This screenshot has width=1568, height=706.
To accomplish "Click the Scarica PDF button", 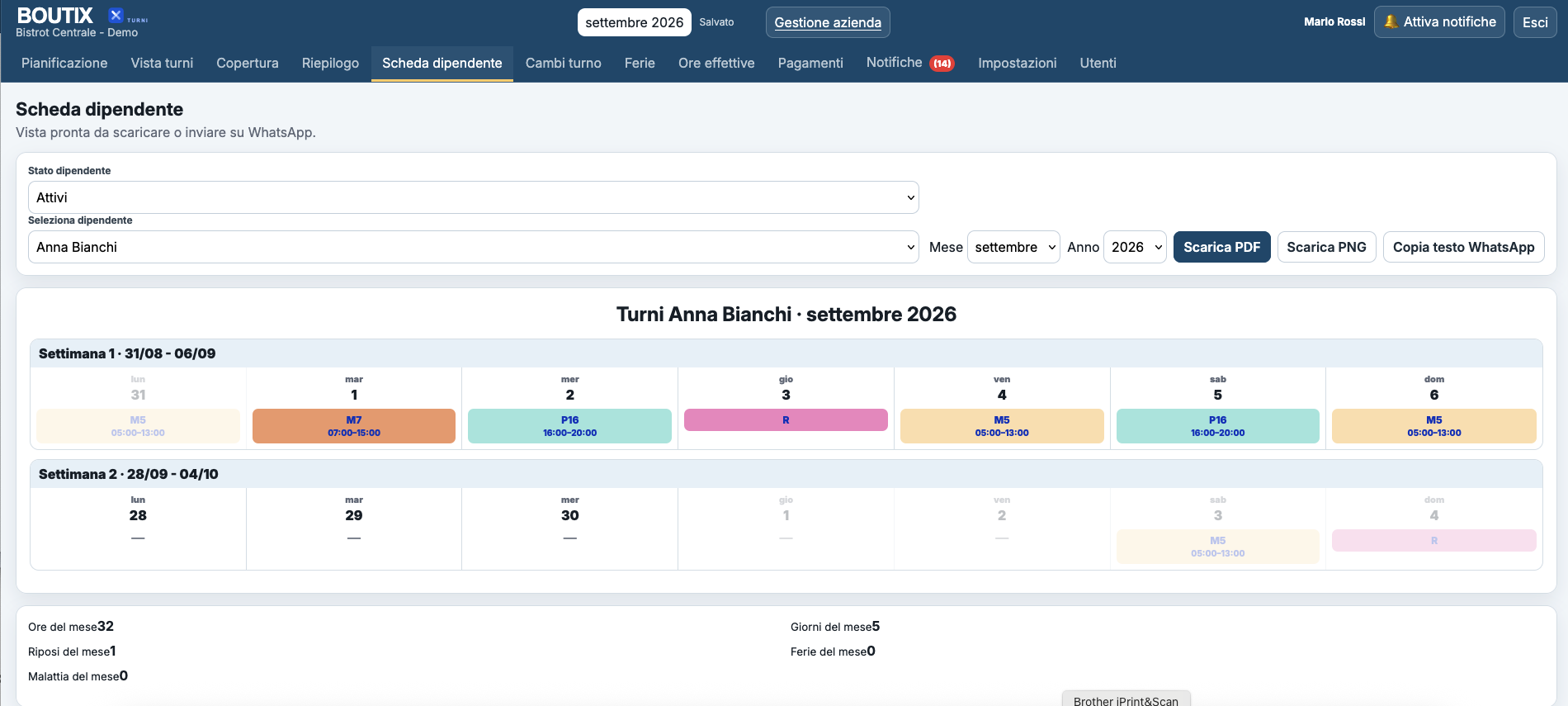I will [x=1222, y=247].
